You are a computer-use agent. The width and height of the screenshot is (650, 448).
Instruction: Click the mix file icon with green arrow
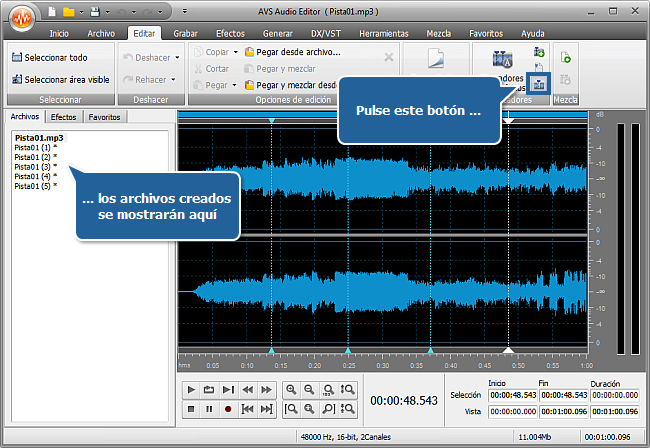pos(565,57)
